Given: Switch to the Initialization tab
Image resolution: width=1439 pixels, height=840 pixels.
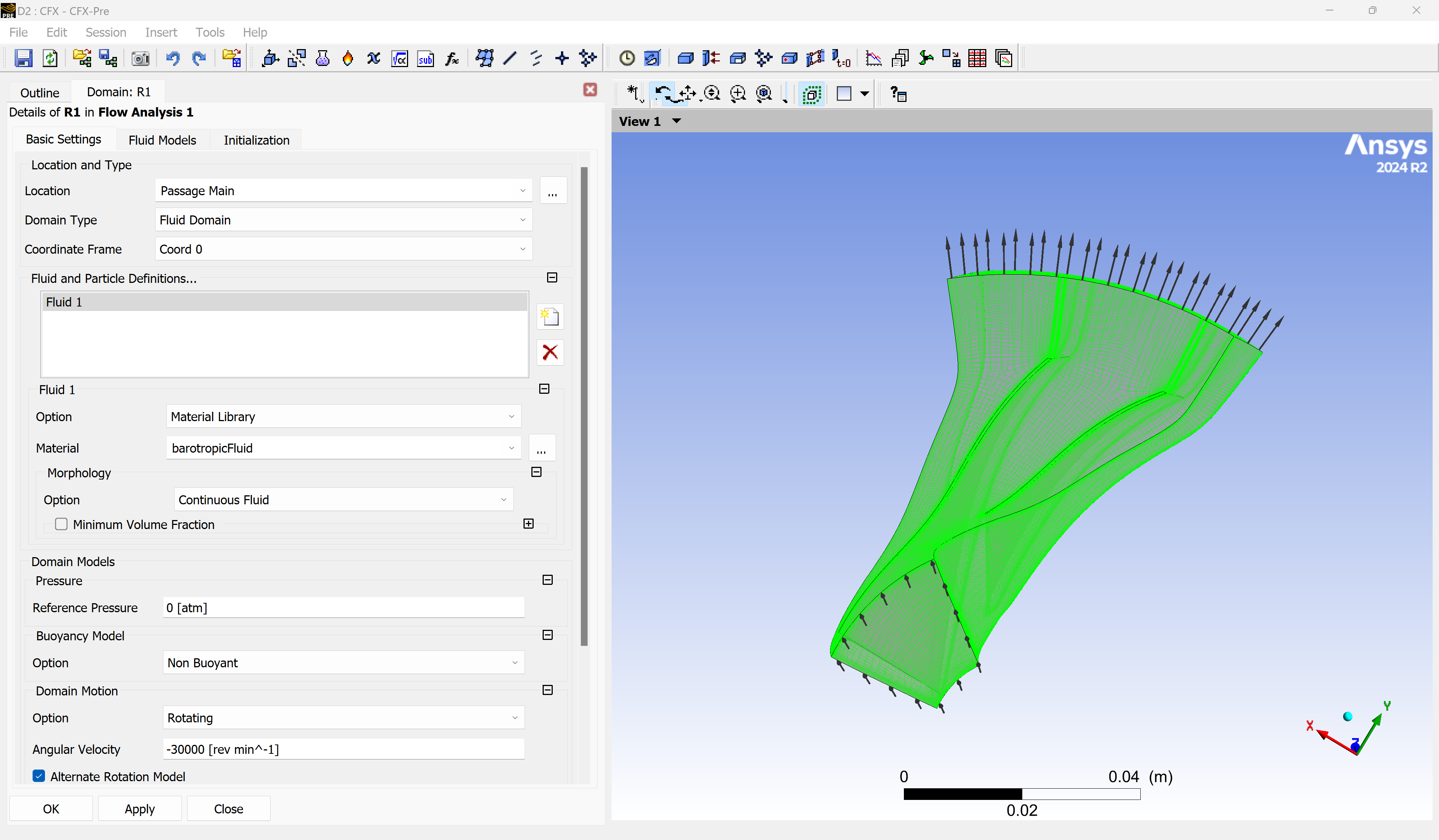Looking at the screenshot, I should [256, 140].
